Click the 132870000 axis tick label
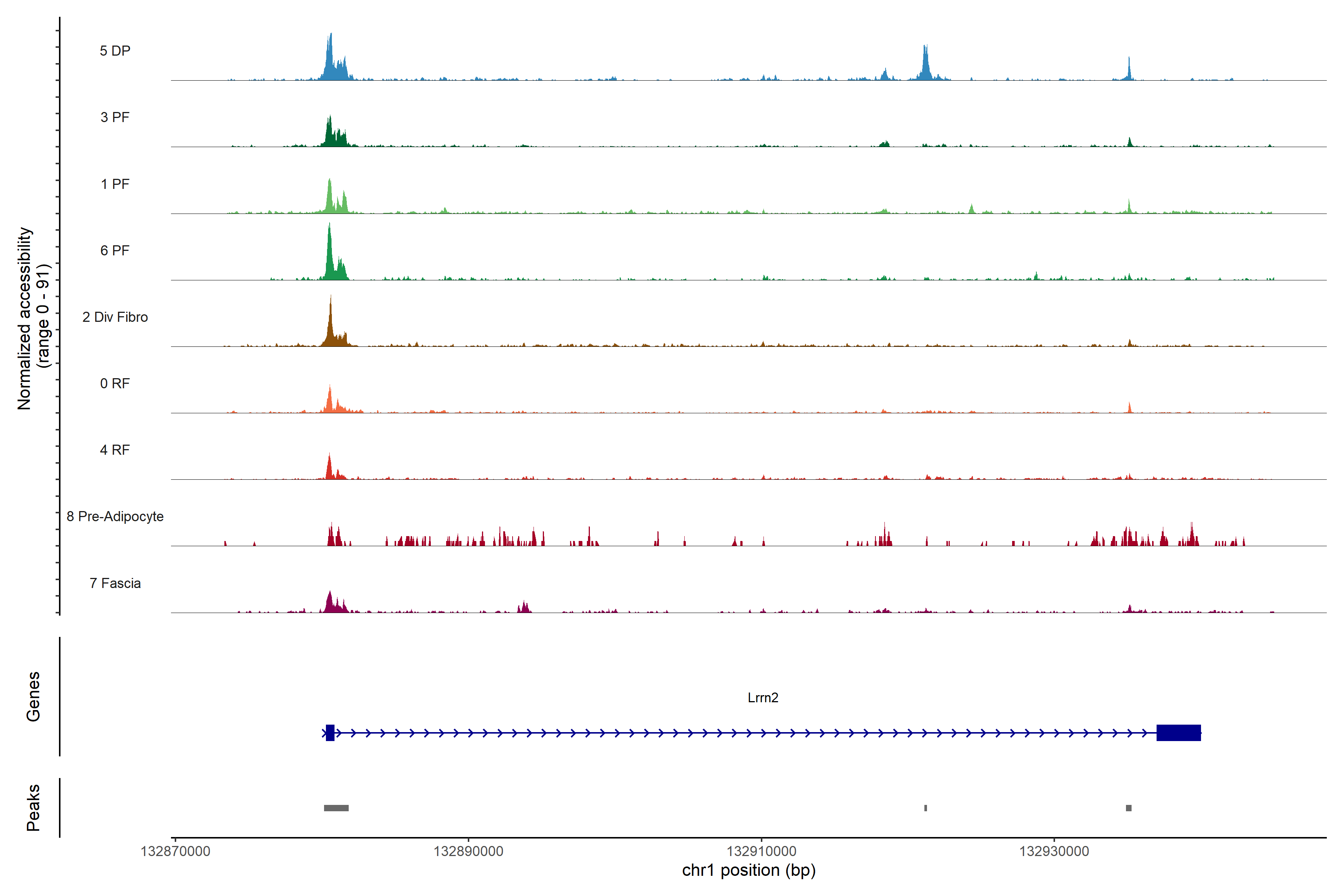 (175, 852)
